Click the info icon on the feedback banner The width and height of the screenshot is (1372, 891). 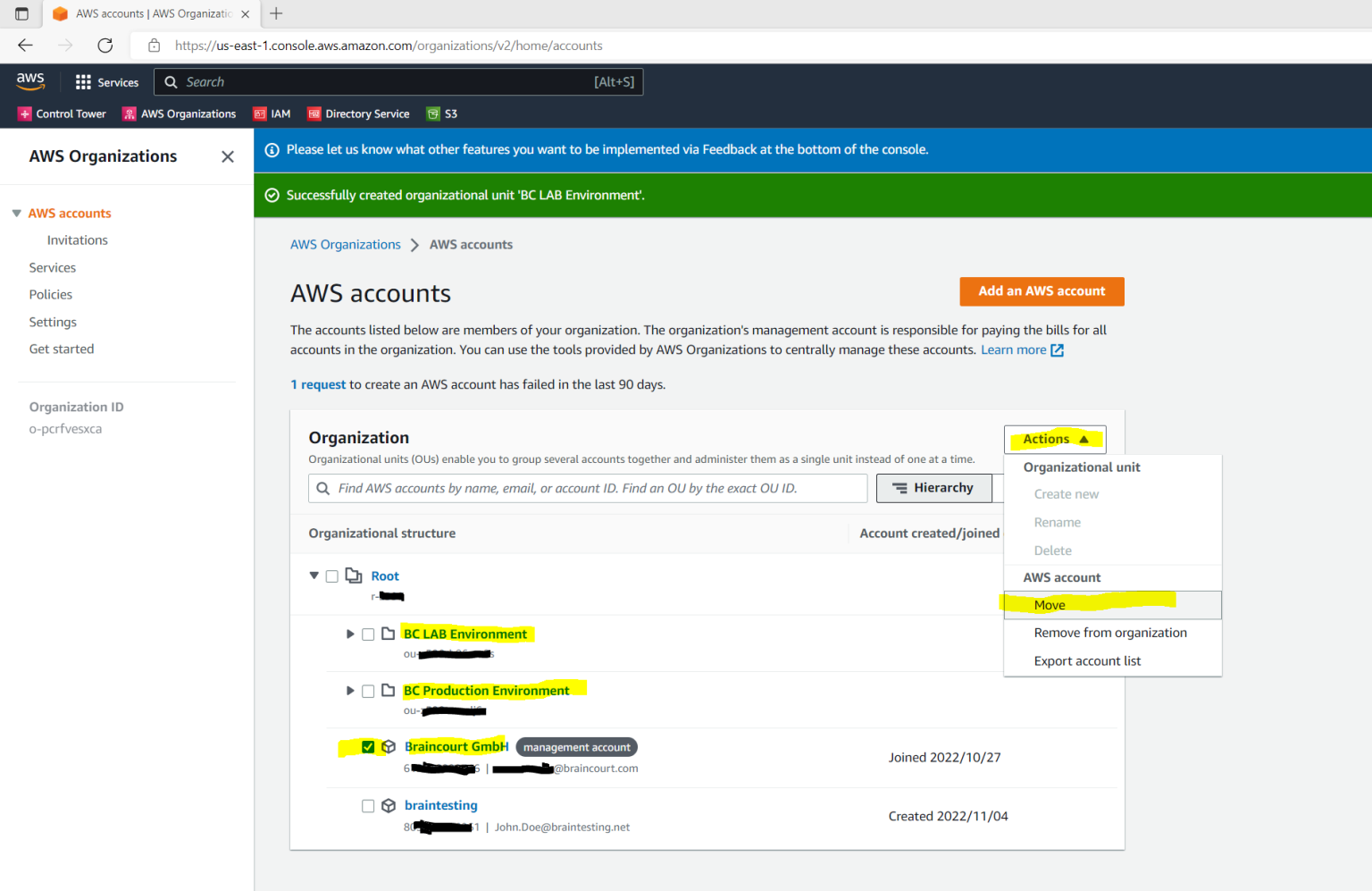272,149
